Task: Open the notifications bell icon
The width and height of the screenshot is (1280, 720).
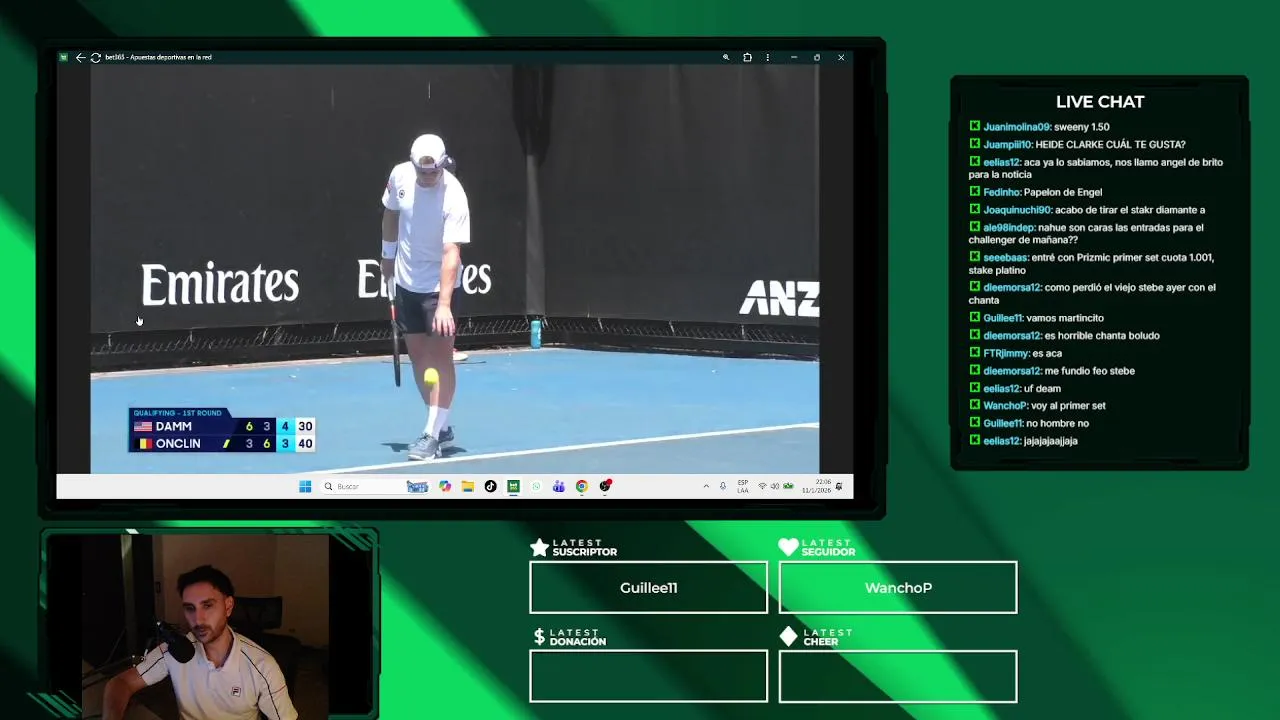Action: pos(839,486)
